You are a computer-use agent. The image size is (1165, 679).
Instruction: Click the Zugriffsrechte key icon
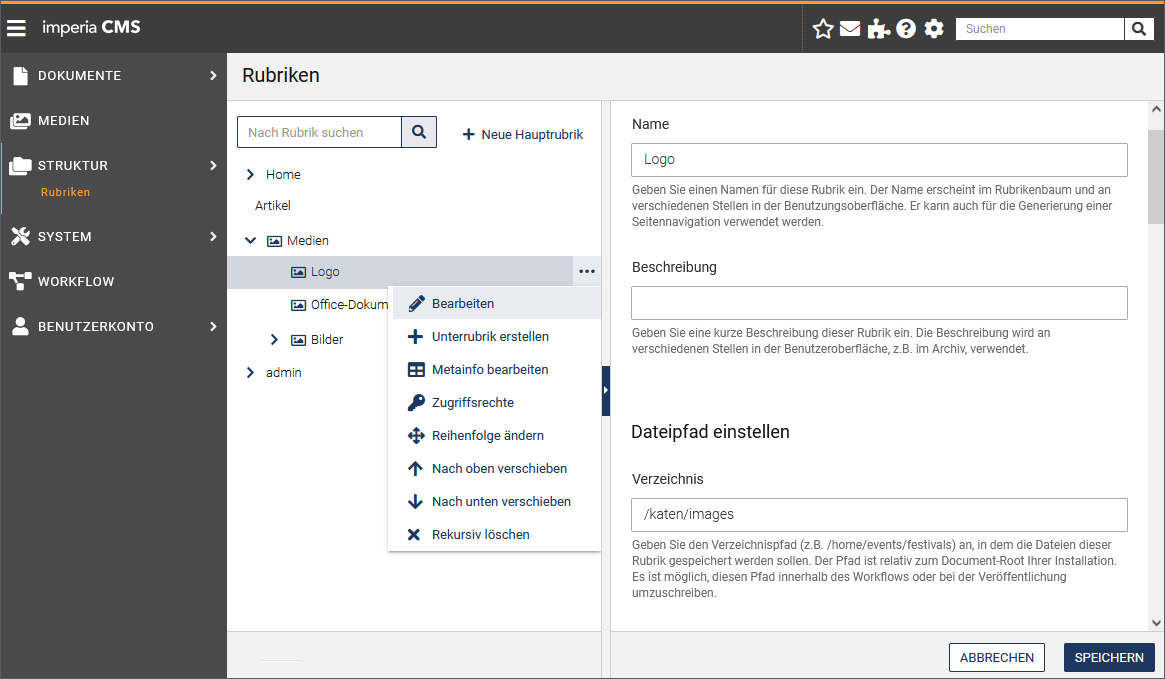click(416, 403)
